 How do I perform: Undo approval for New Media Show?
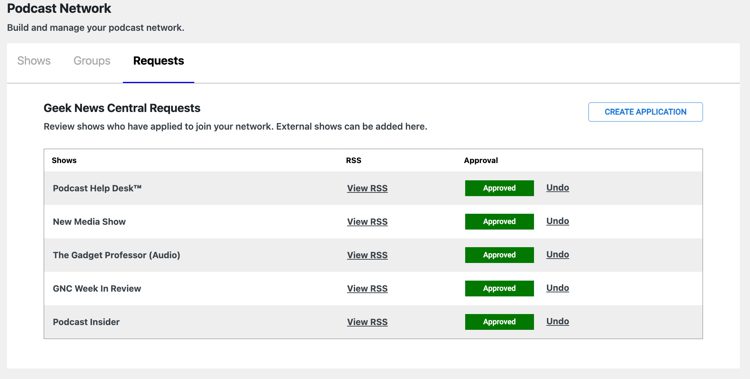(x=558, y=221)
